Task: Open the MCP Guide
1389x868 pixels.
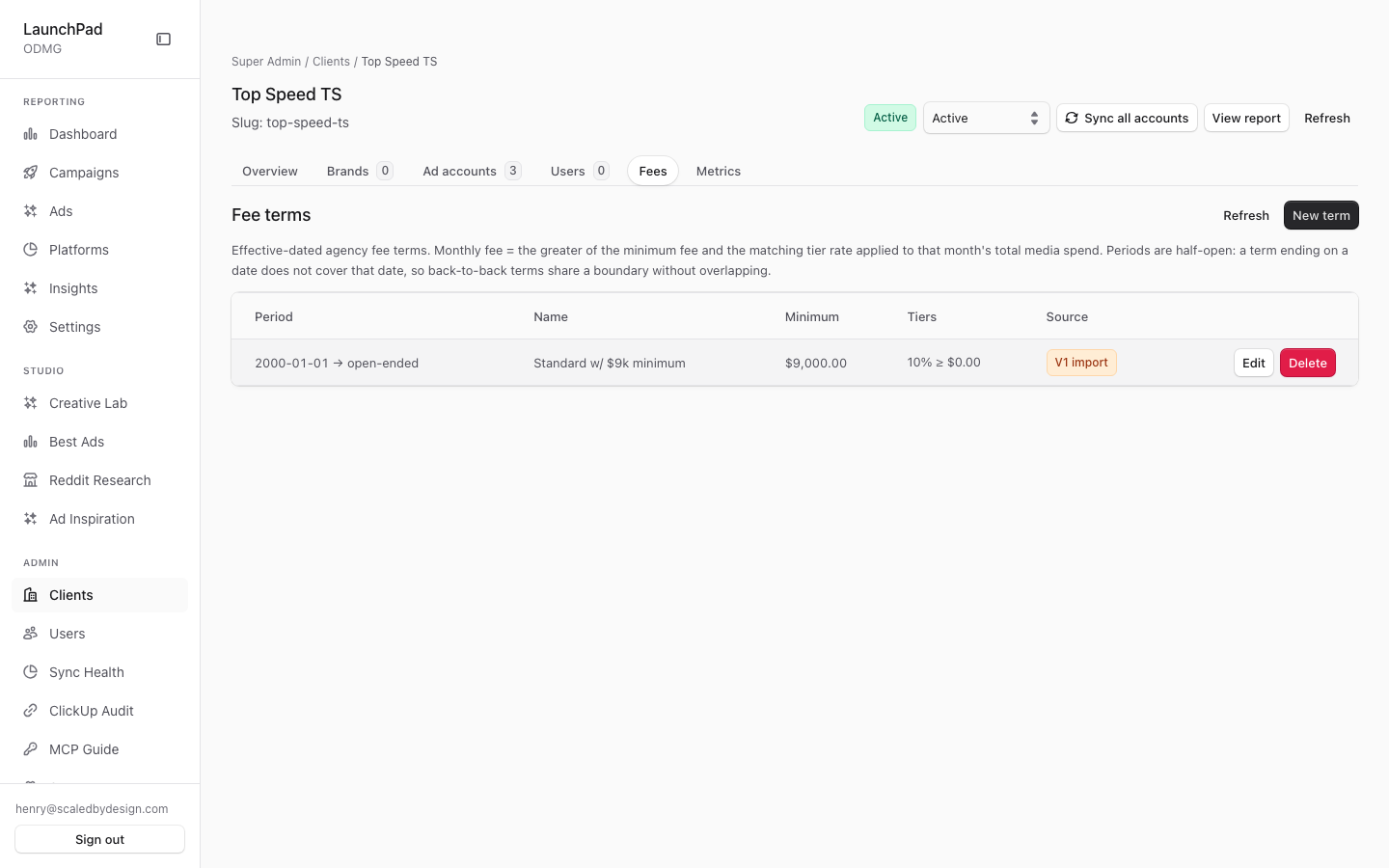Action: click(100, 749)
